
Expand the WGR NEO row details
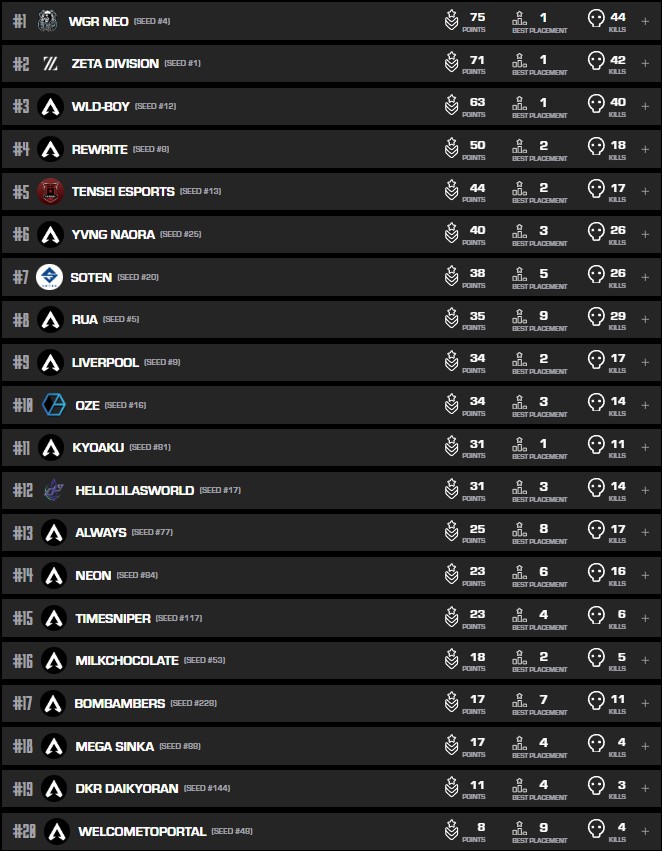645,21
